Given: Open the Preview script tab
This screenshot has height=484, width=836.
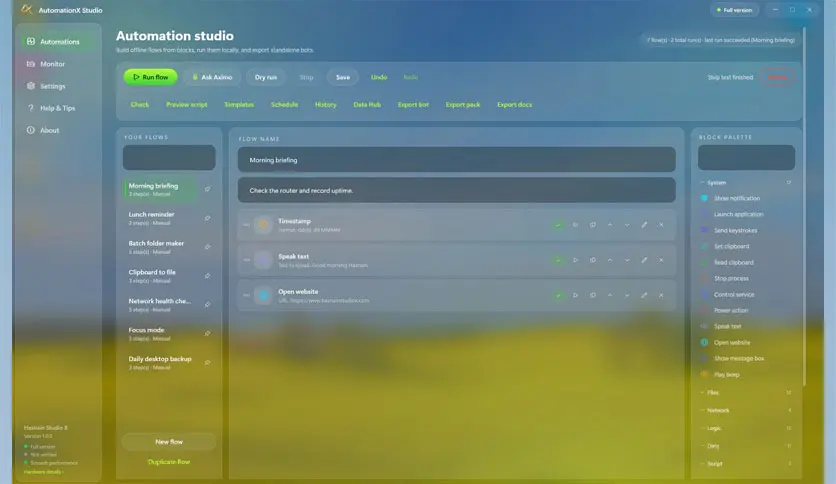Looking at the screenshot, I should tap(187, 104).
